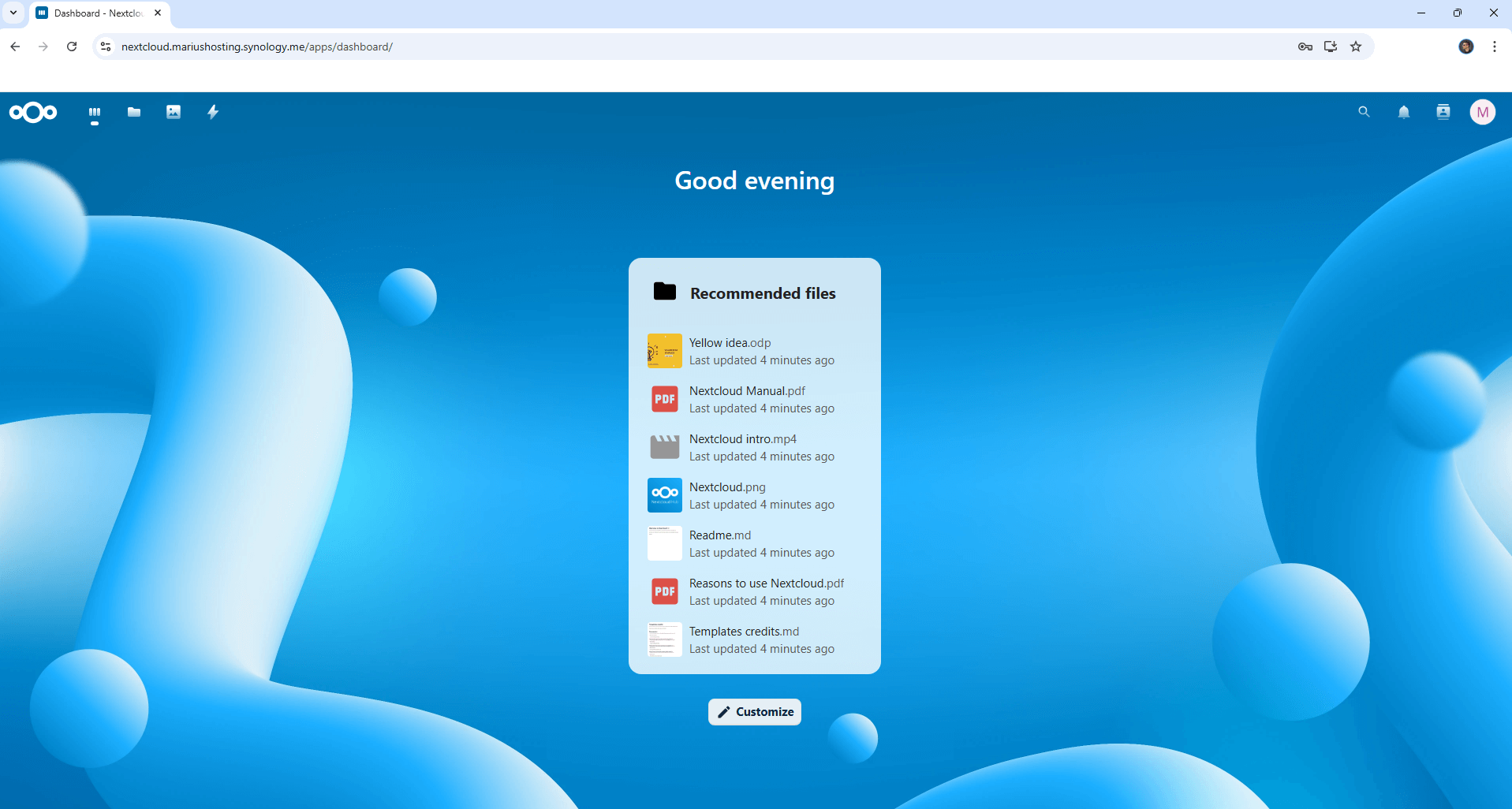1512x809 pixels.
Task: Open the Contacts menu icon
Action: tap(1443, 112)
